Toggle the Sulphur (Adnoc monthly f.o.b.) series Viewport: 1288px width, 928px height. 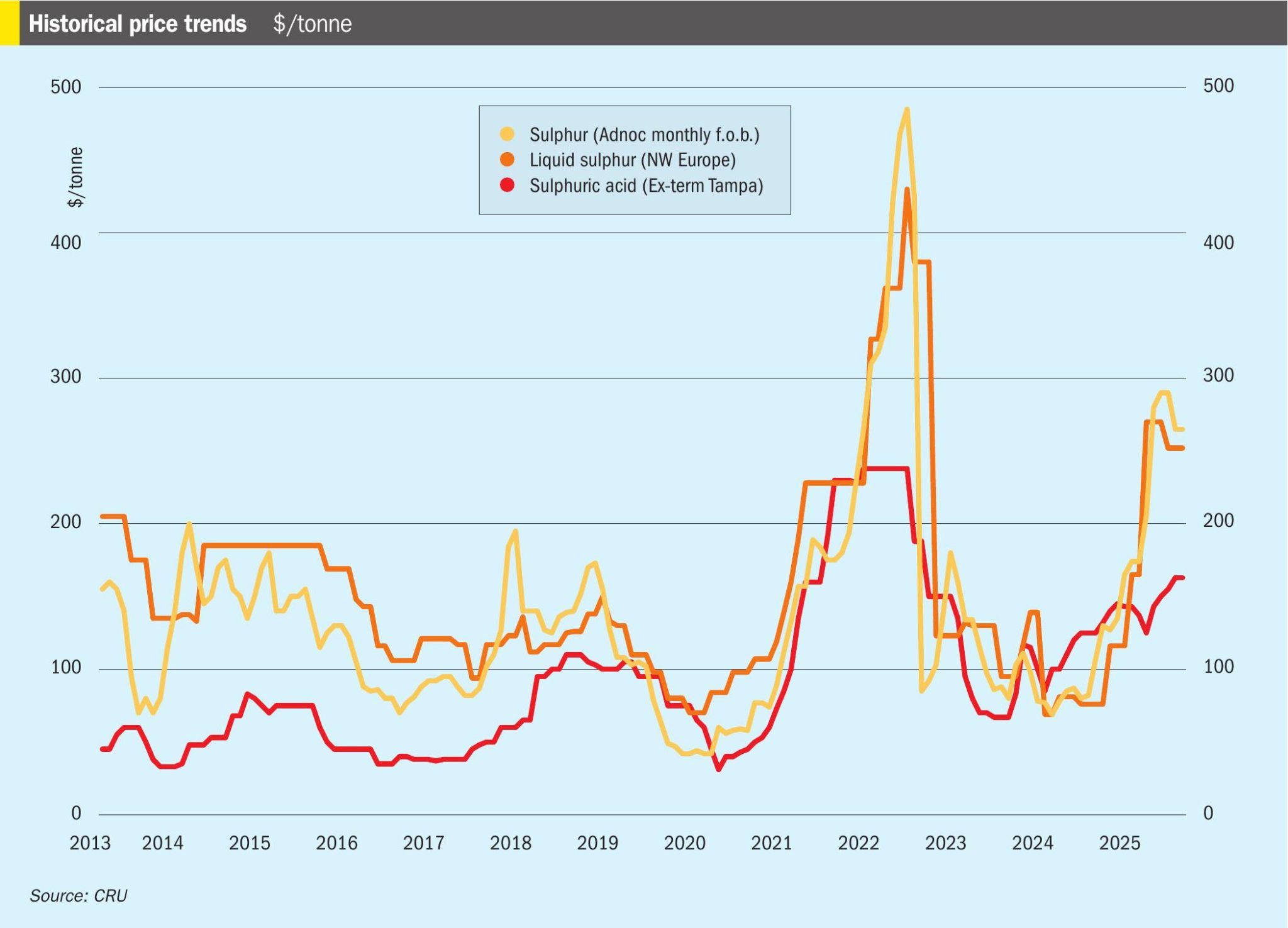pos(645,133)
